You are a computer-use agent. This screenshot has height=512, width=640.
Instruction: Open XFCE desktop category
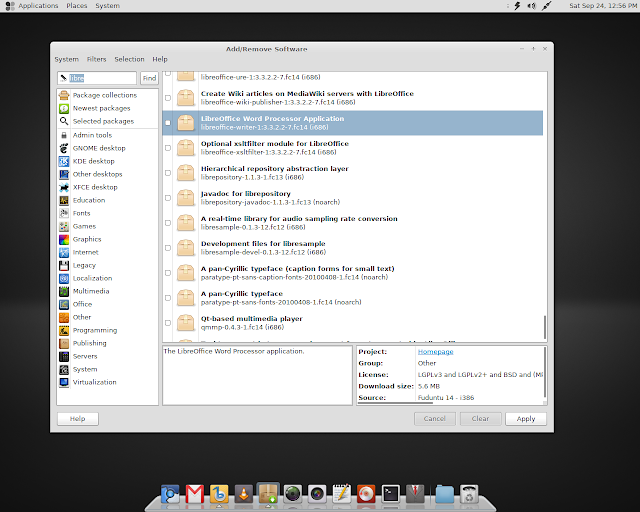point(95,187)
